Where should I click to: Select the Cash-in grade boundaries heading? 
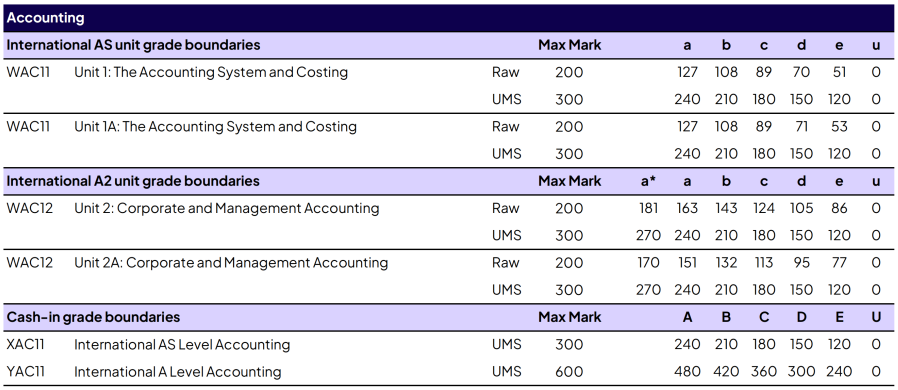93,317
